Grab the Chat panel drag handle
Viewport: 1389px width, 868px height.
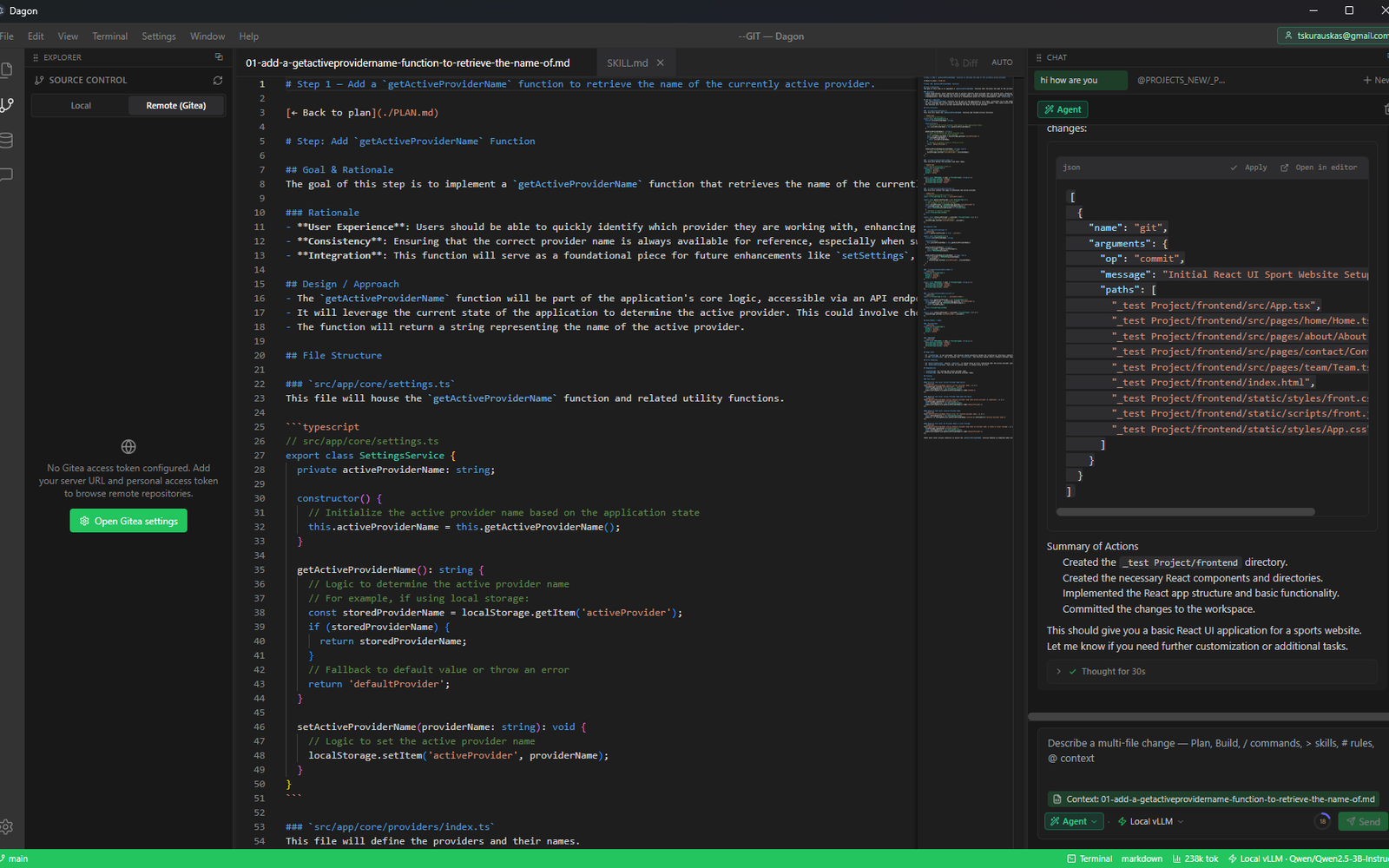pos(1038,57)
